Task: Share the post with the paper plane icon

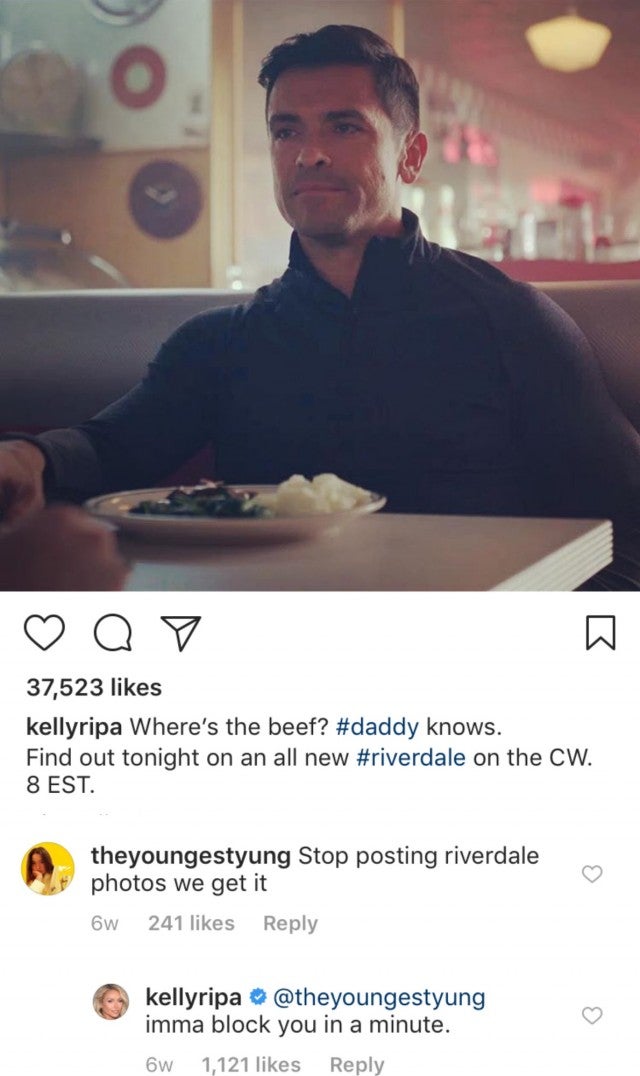Action: tap(180, 633)
